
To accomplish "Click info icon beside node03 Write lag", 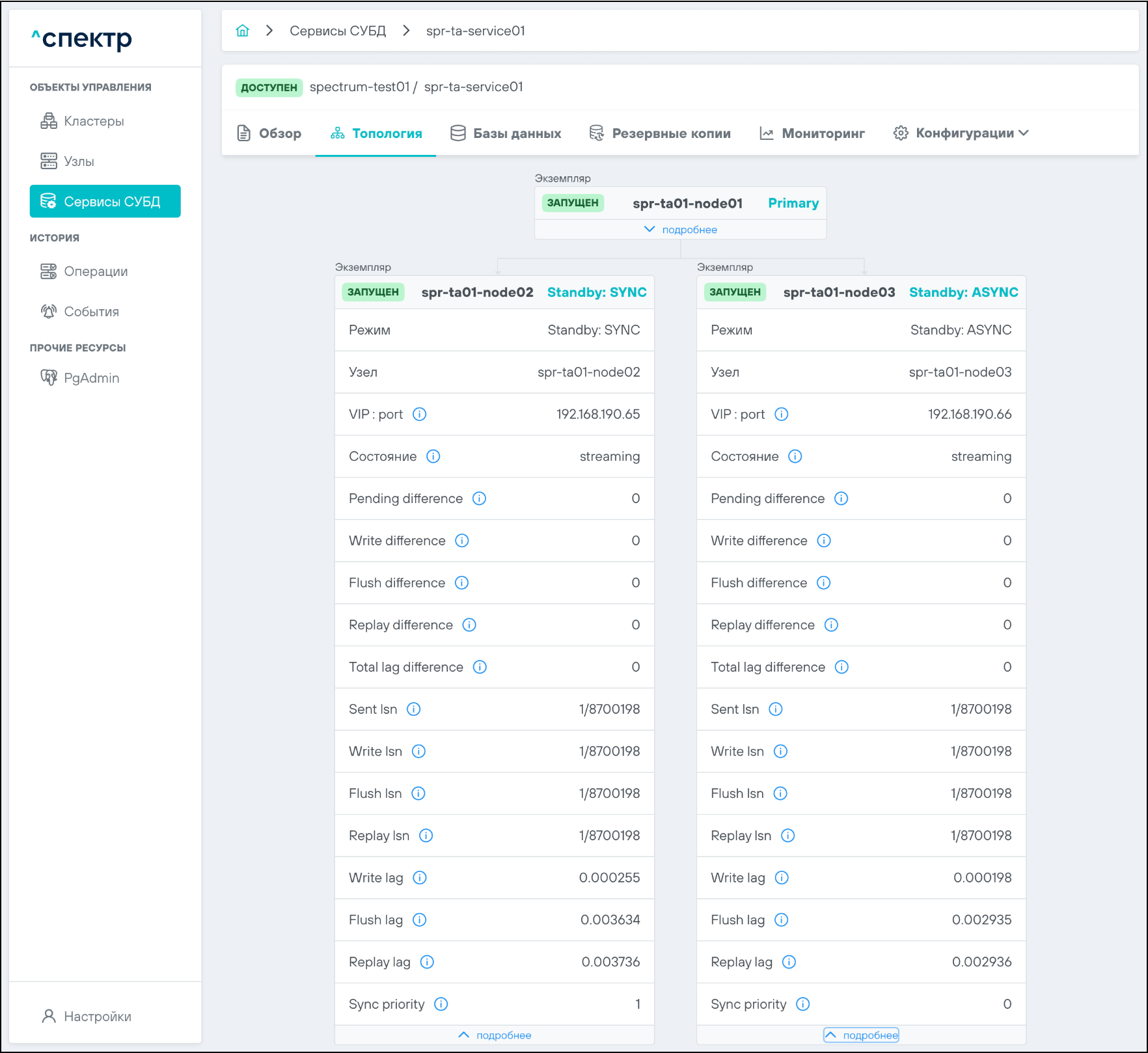I will pyautogui.click(x=782, y=878).
